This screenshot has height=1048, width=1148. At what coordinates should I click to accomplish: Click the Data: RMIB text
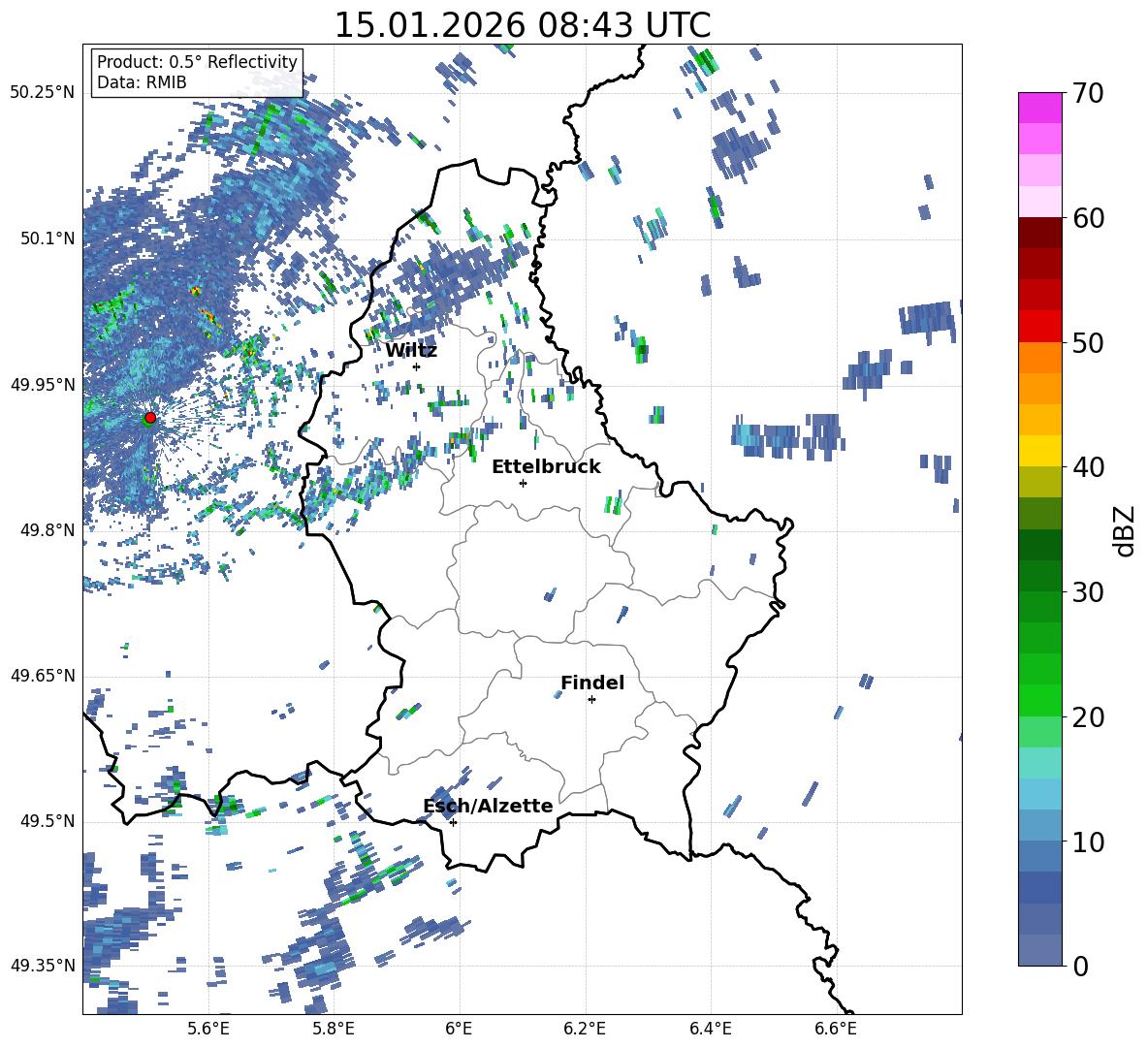point(142,82)
